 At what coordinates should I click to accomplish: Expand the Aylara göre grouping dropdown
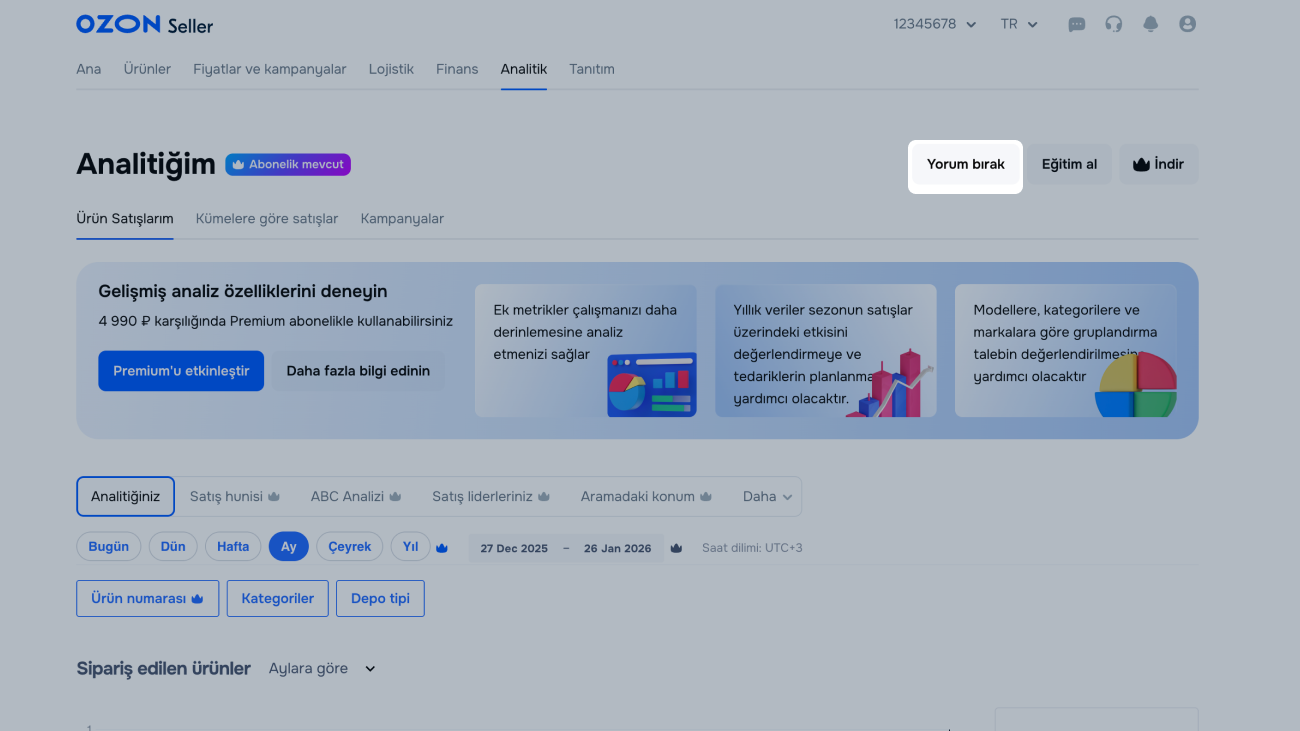[x=322, y=669]
